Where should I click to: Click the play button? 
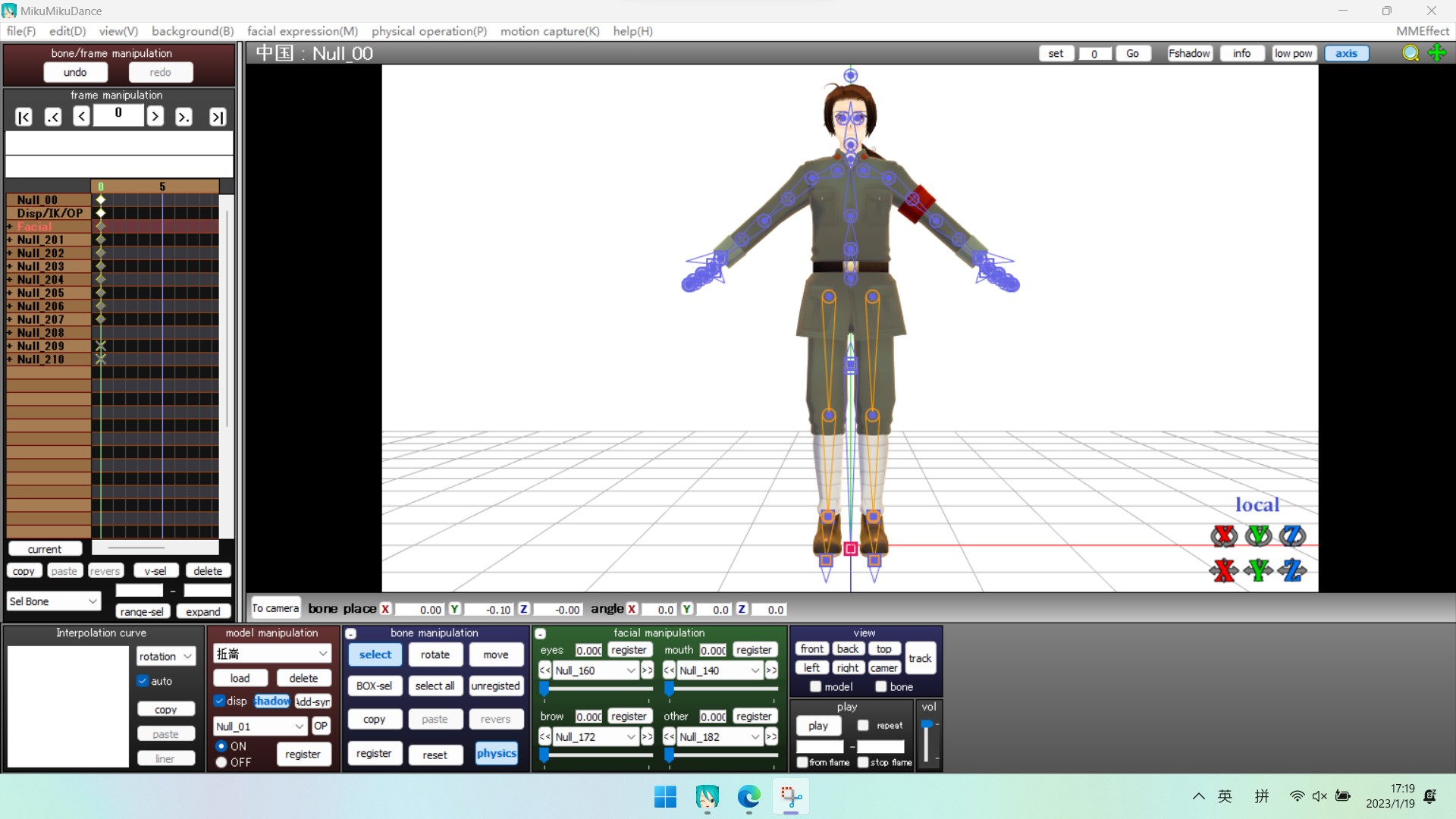coord(818,726)
